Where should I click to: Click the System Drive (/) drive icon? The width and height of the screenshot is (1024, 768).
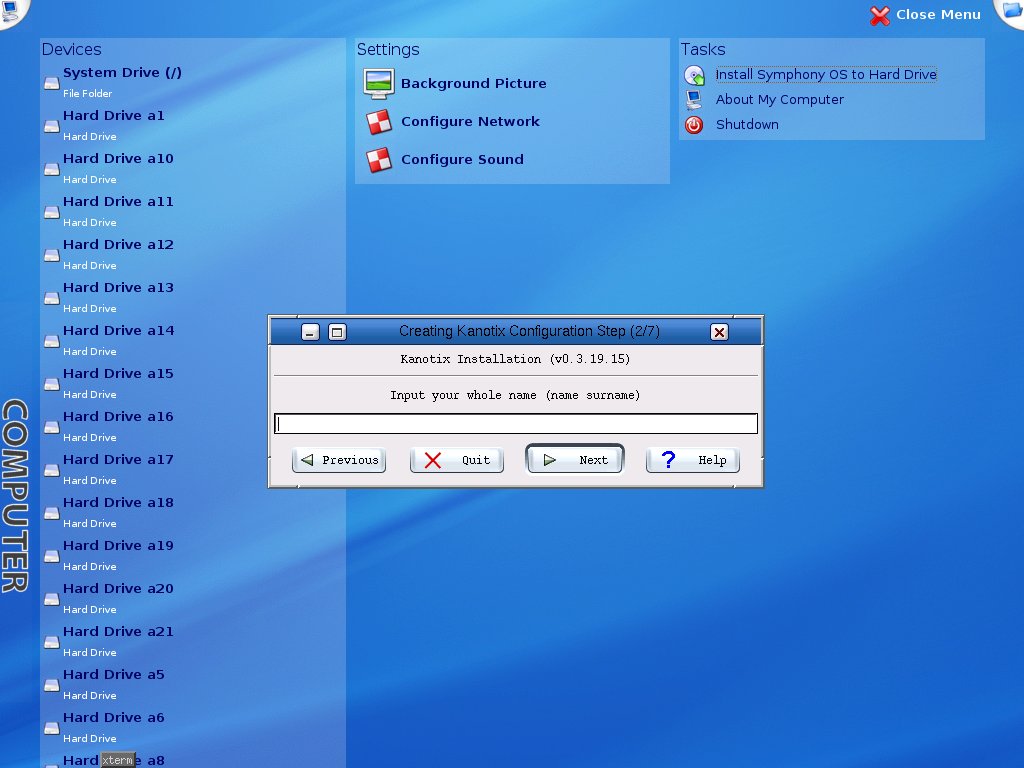coord(52,83)
